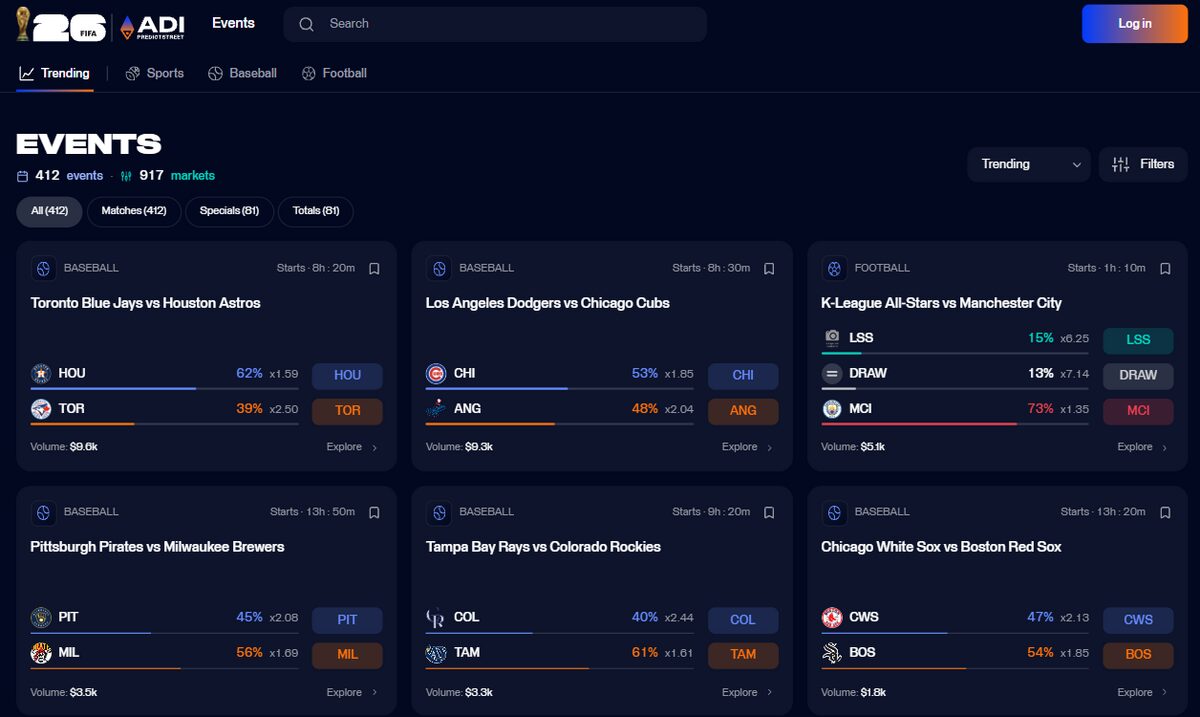Image resolution: width=1200 pixels, height=717 pixels.
Task: Focus the Search input field
Action: point(495,24)
